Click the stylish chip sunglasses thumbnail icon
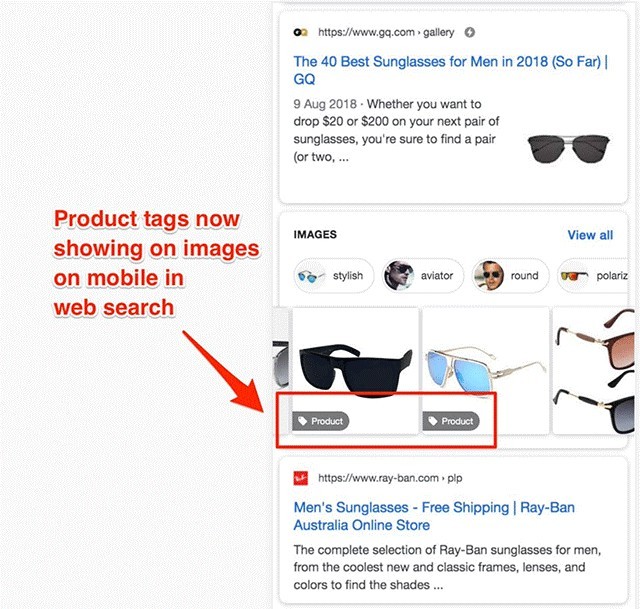The width and height of the screenshot is (640, 609). point(311,276)
